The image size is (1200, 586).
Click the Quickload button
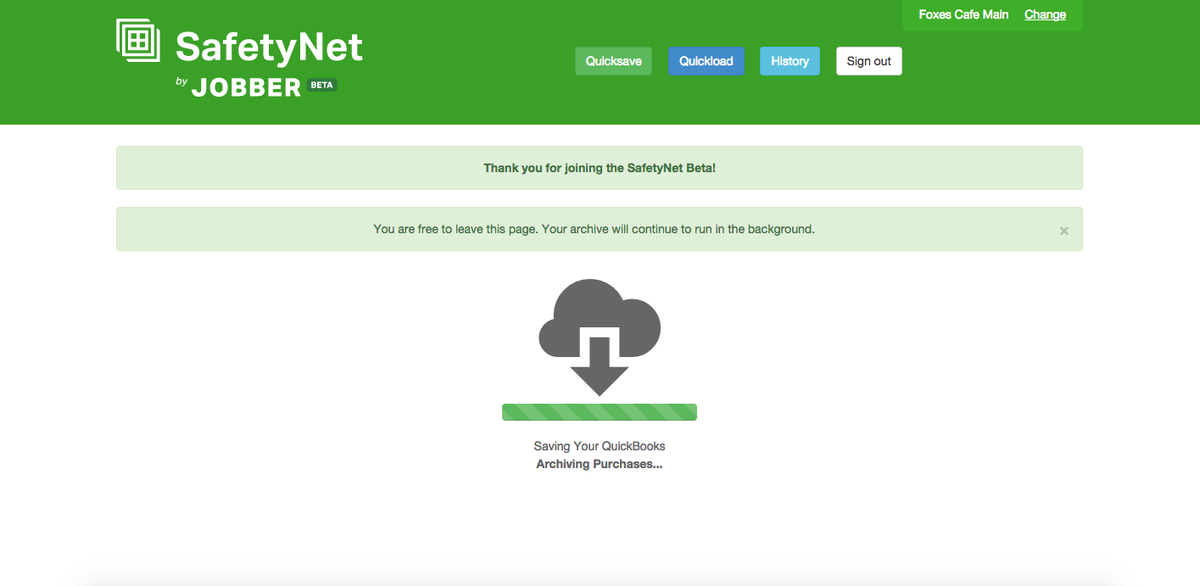706,61
